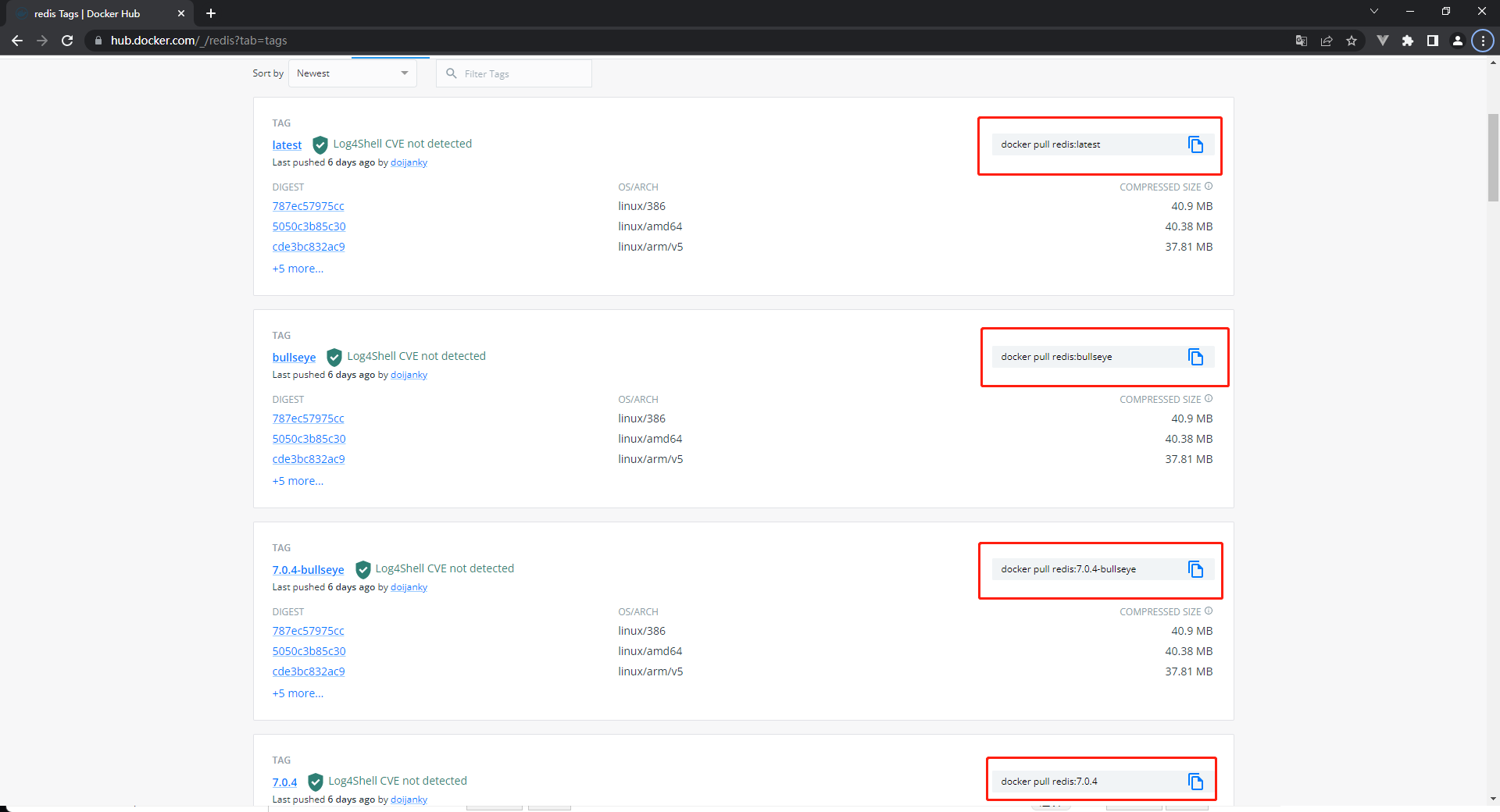The image size is (1500, 812).
Task: Open digest 787ec57975cc under latest
Action: tap(308, 206)
